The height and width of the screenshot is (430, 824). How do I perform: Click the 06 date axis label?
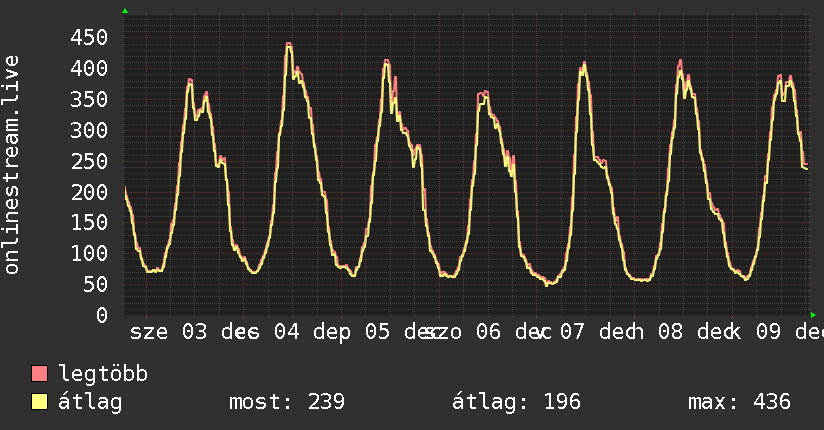pyautogui.click(x=488, y=332)
